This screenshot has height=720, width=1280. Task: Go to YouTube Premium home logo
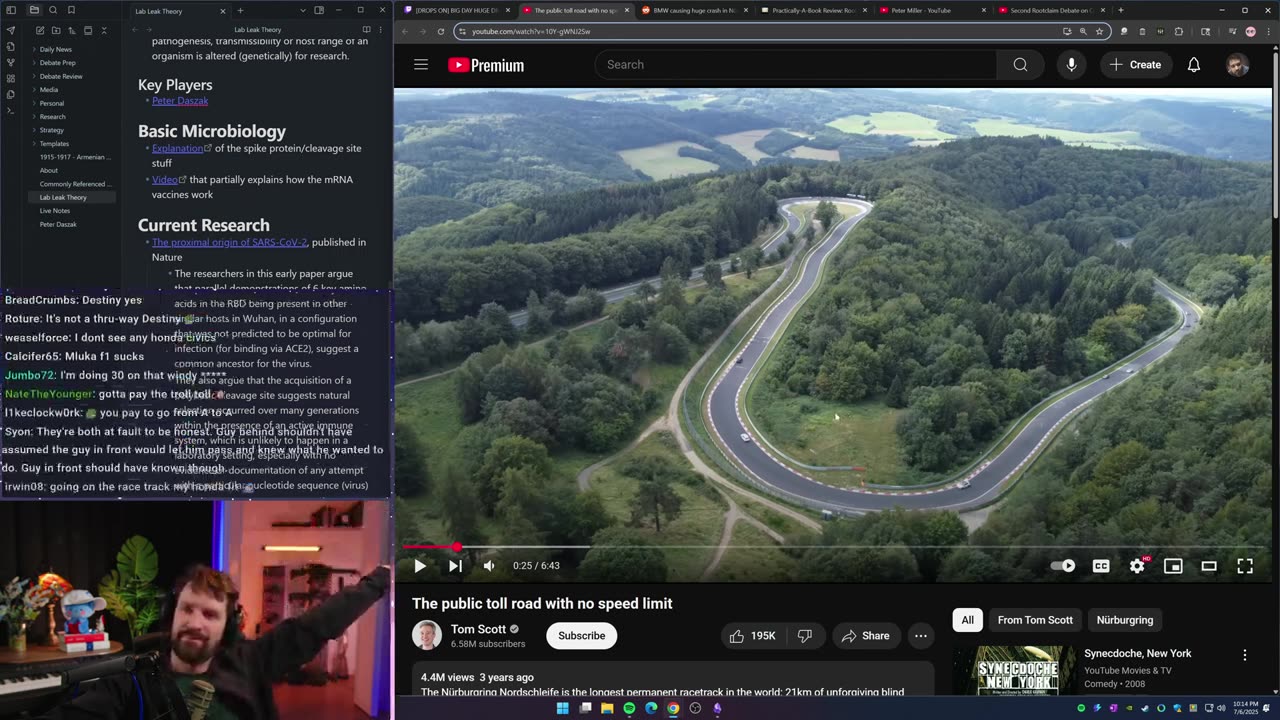click(486, 65)
